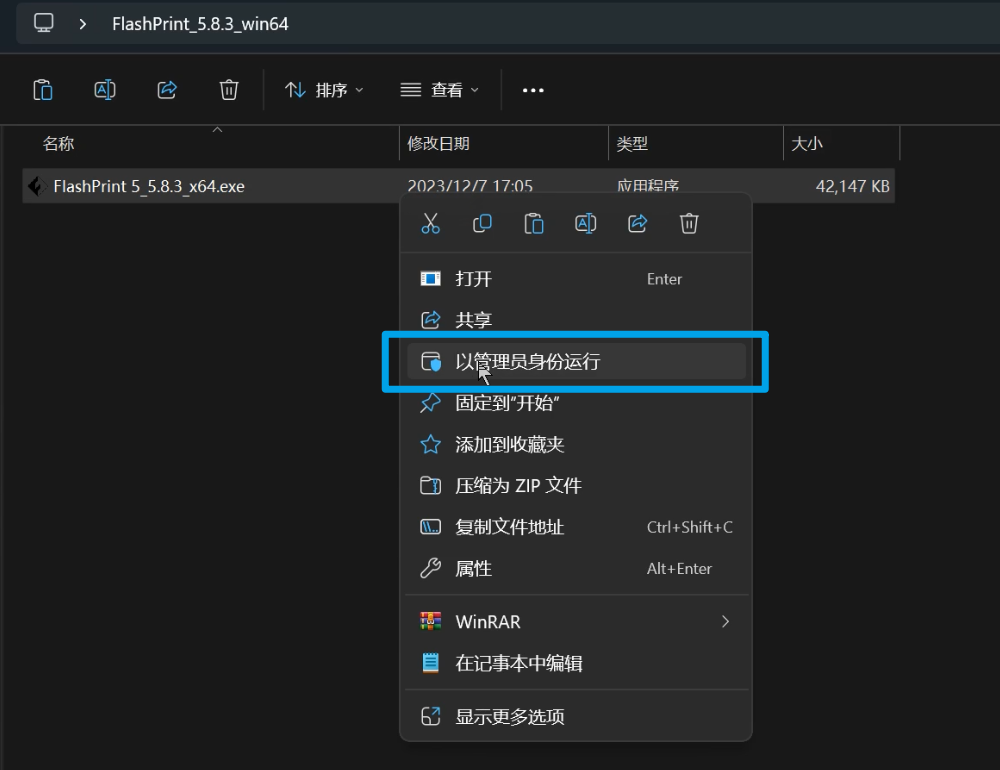
Task: Click the copy icon in context menu
Action: pos(482,224)
